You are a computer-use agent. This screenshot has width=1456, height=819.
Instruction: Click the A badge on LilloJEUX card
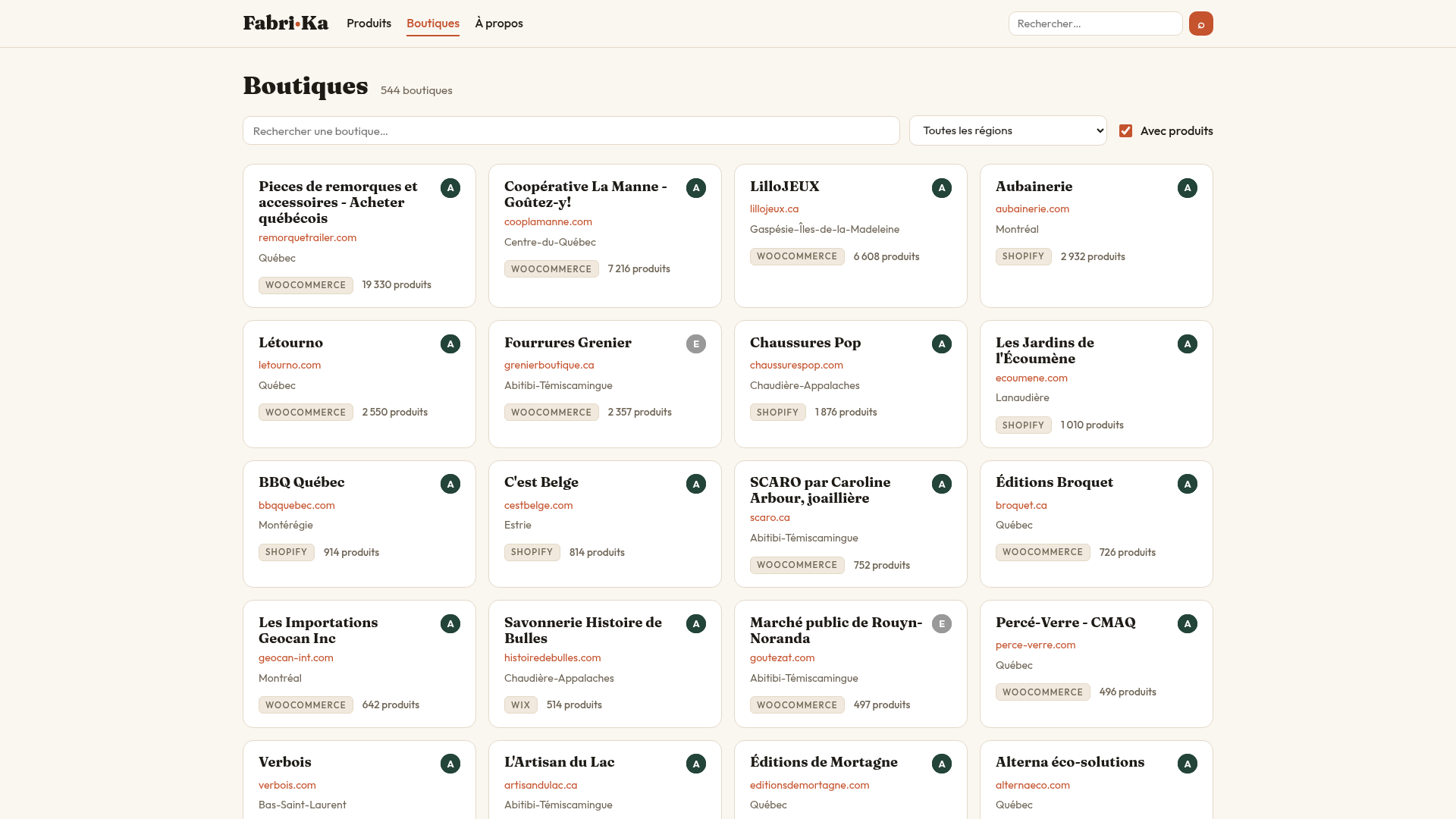(942, 188)
